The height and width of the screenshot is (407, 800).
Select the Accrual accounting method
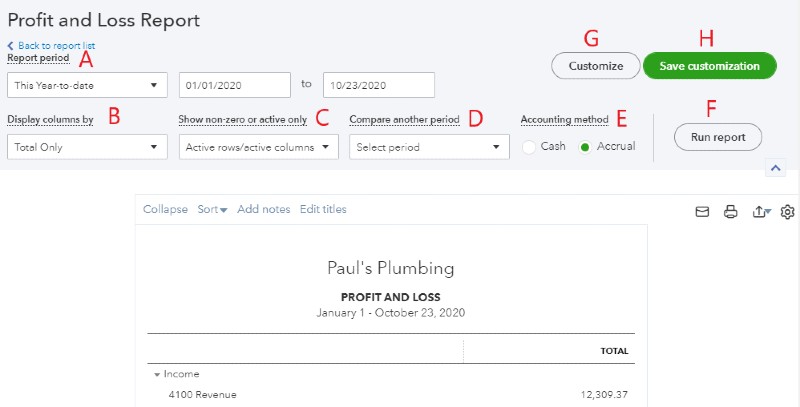(585, 147)
